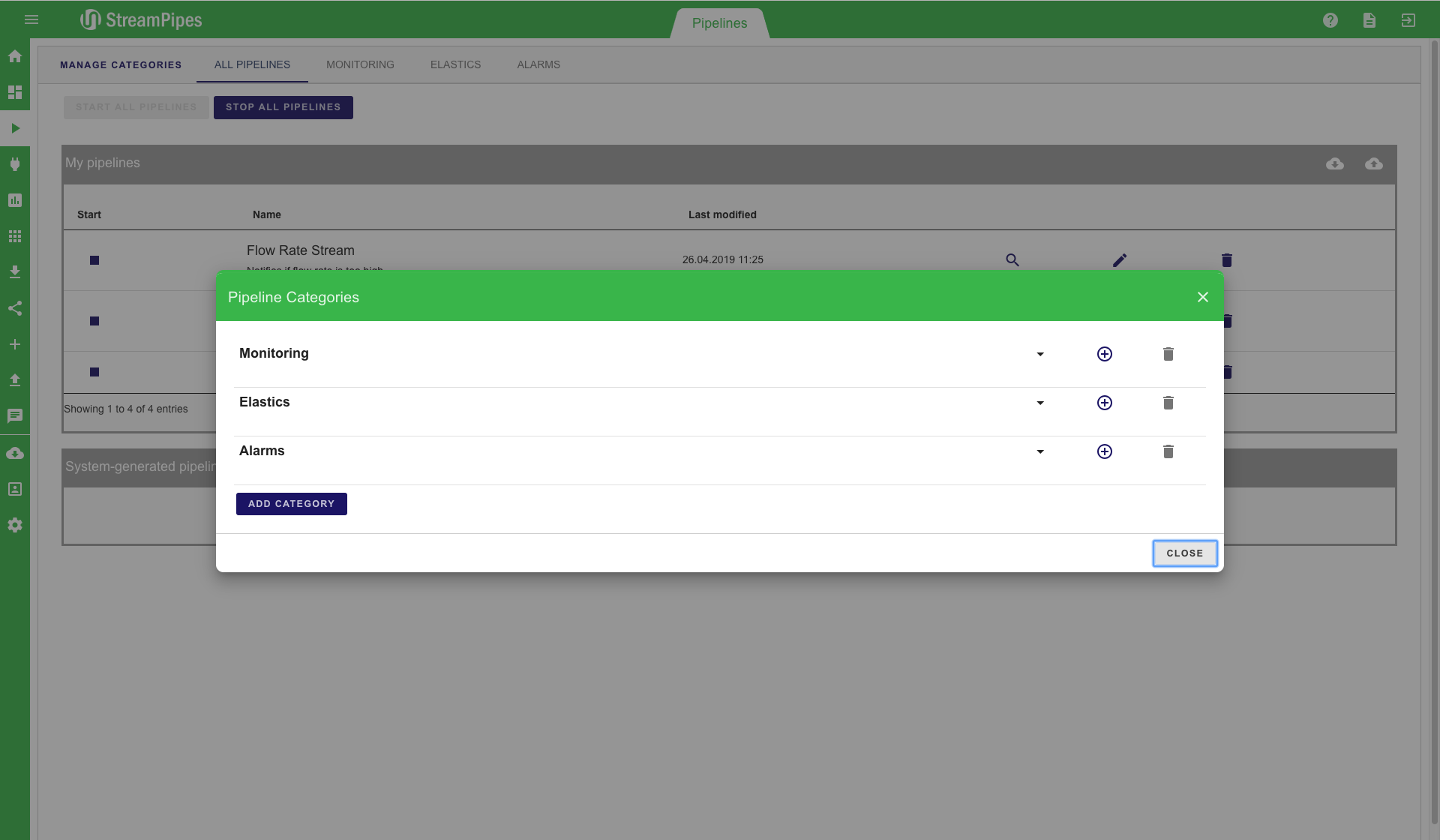
Task: Click the add icon for Monitoring category
Action: (x=1104, y=354)
